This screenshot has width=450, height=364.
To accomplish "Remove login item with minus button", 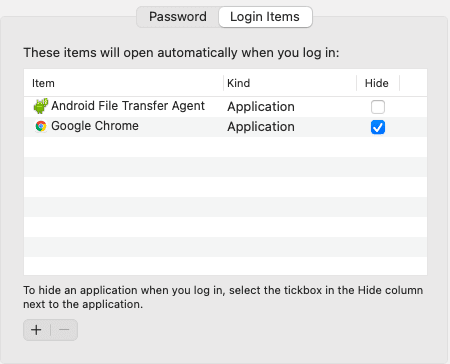I will click(64, 330).
